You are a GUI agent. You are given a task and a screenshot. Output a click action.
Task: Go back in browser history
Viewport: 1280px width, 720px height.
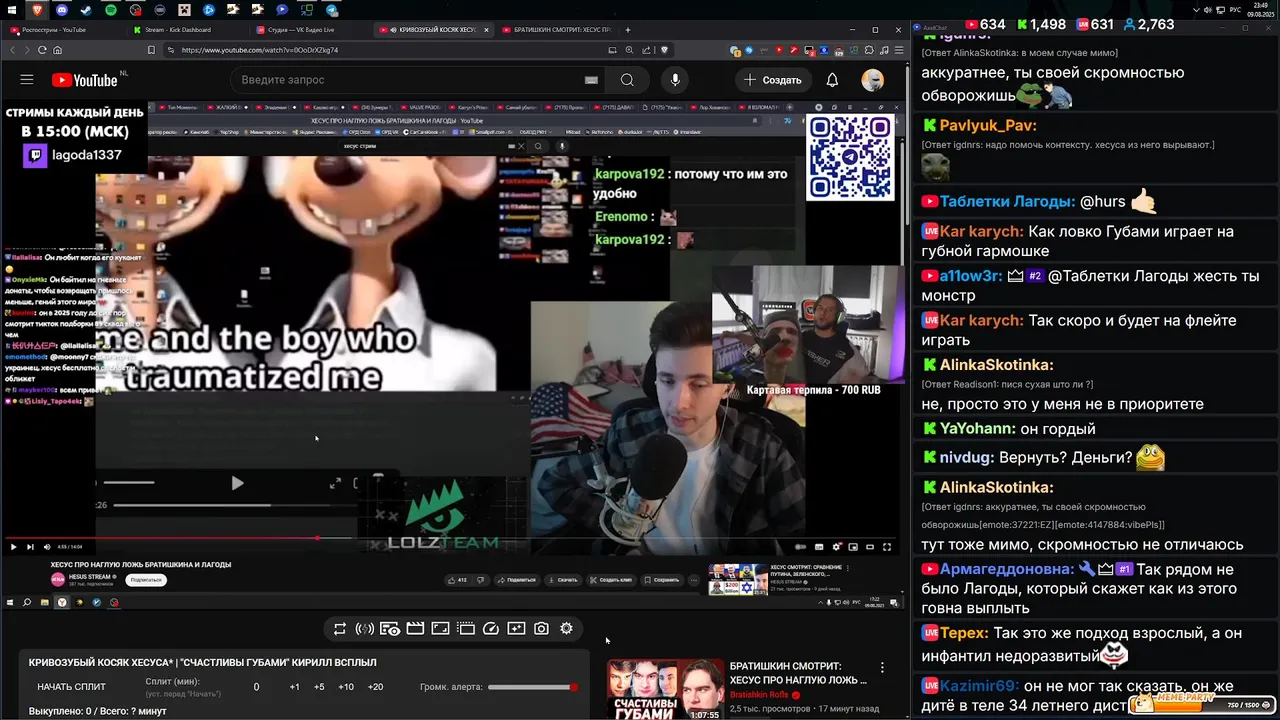[x=10, y=50]
